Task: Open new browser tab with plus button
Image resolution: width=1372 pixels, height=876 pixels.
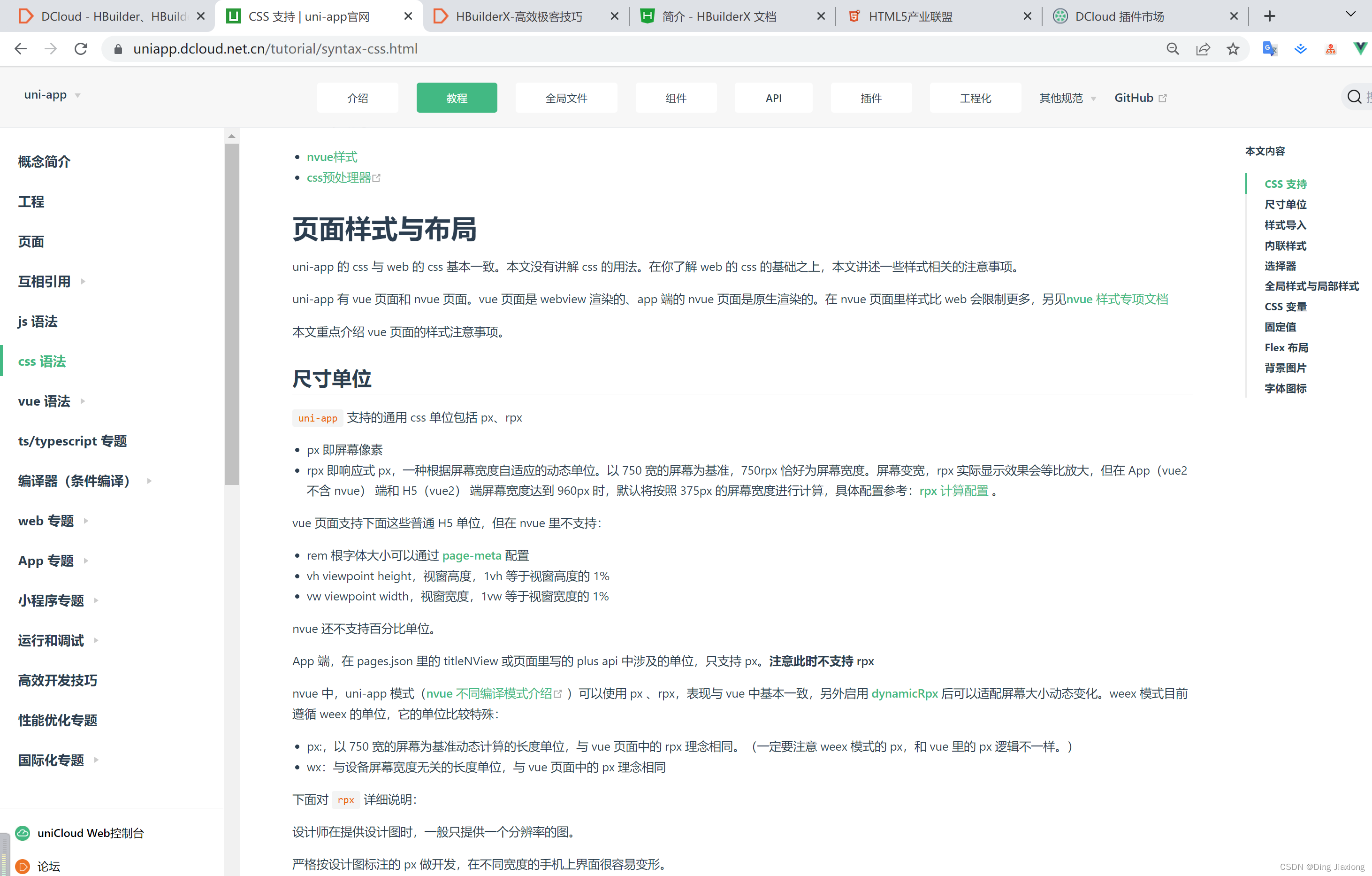Action: pyautogui.click(x=1269, y=16)
